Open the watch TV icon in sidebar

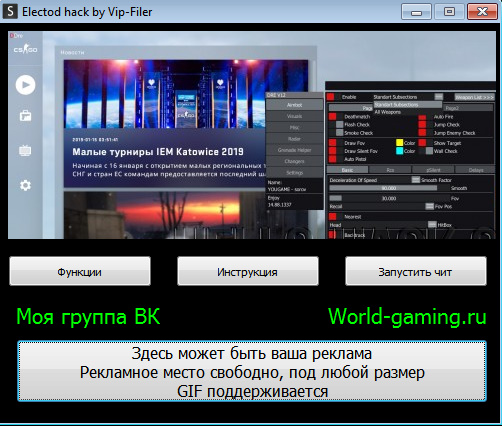coord(25,151)
